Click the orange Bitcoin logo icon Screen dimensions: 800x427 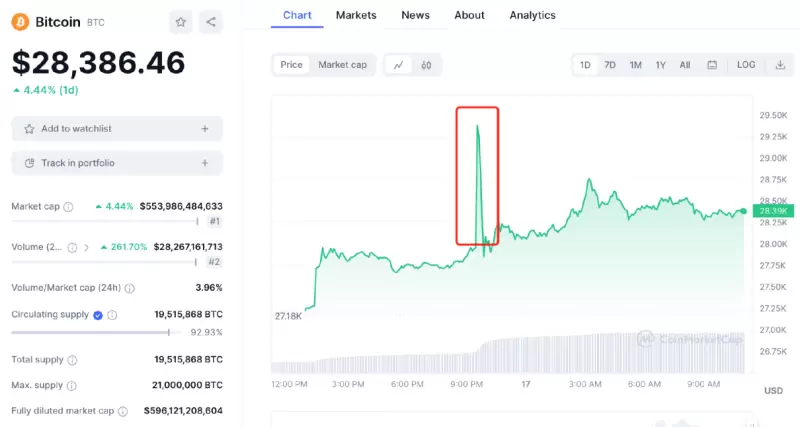point(20,21)
